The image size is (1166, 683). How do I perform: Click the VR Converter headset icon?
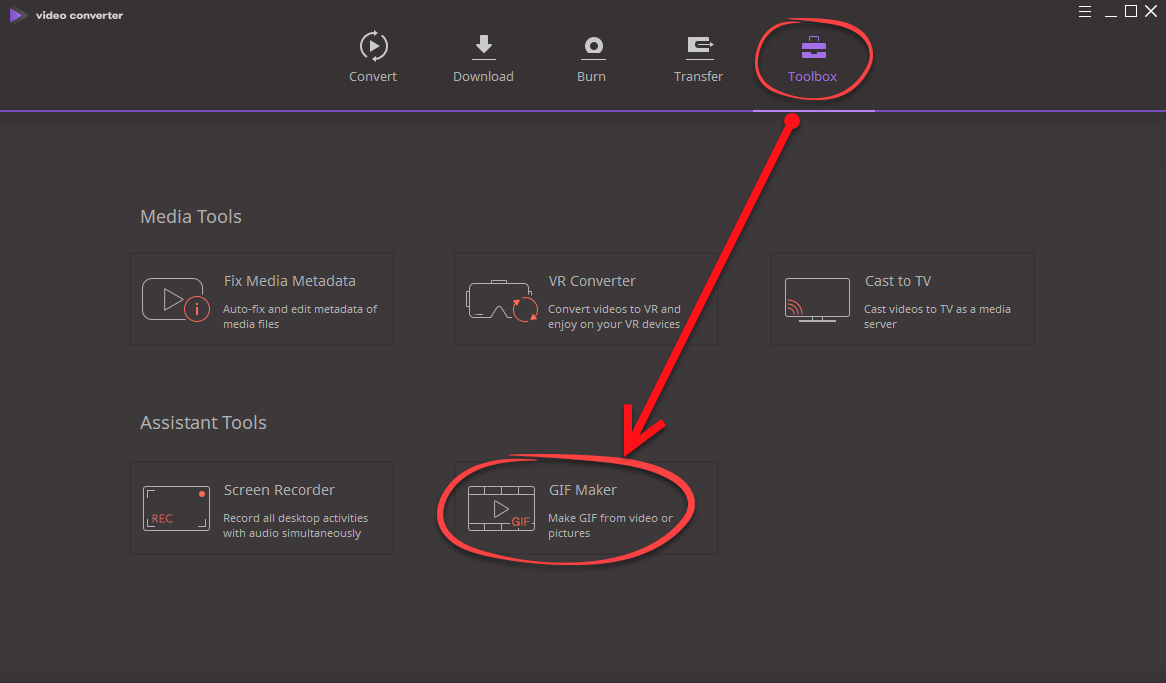(x=501, y=300)
